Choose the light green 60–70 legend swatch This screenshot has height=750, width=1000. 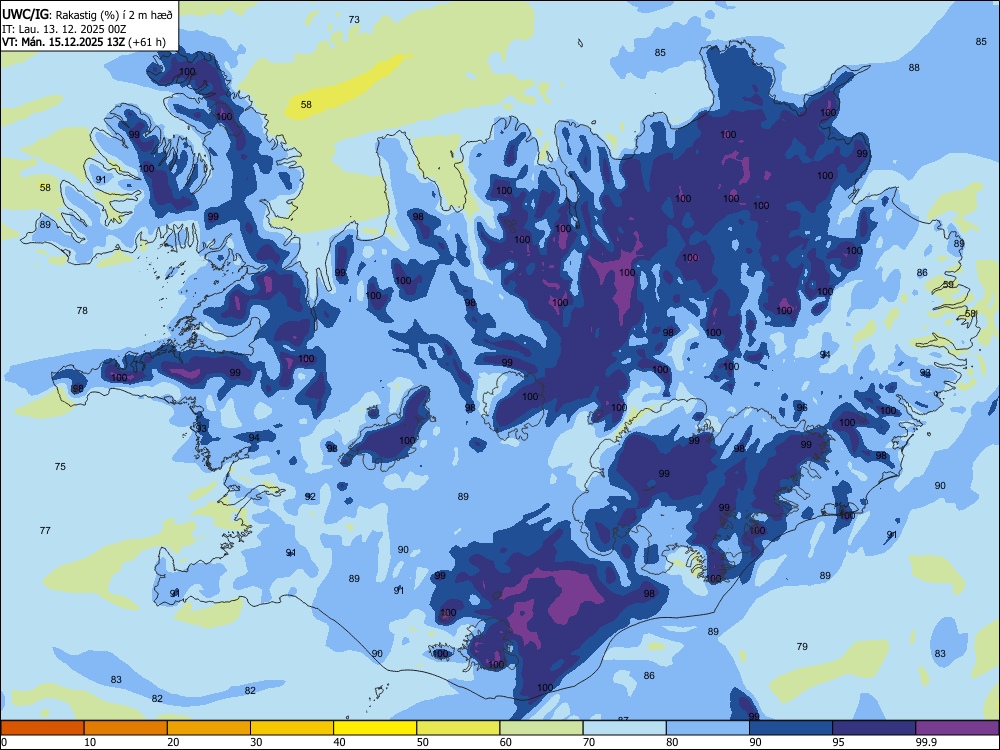click(541, 728)
